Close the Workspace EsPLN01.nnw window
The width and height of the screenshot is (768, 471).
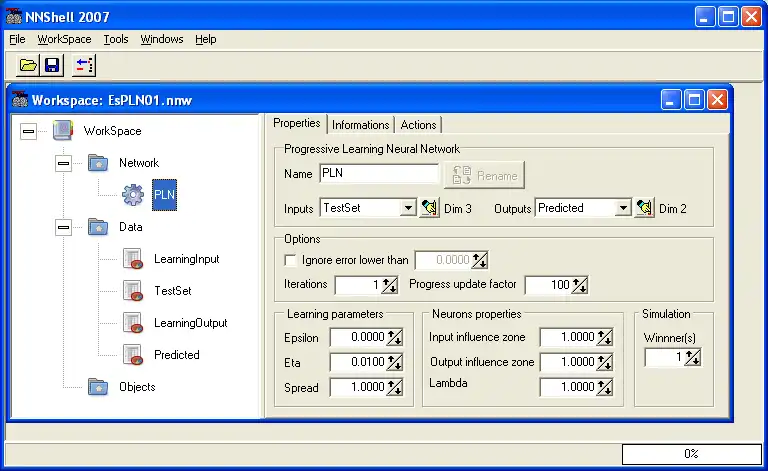click(x=718, y=100)
